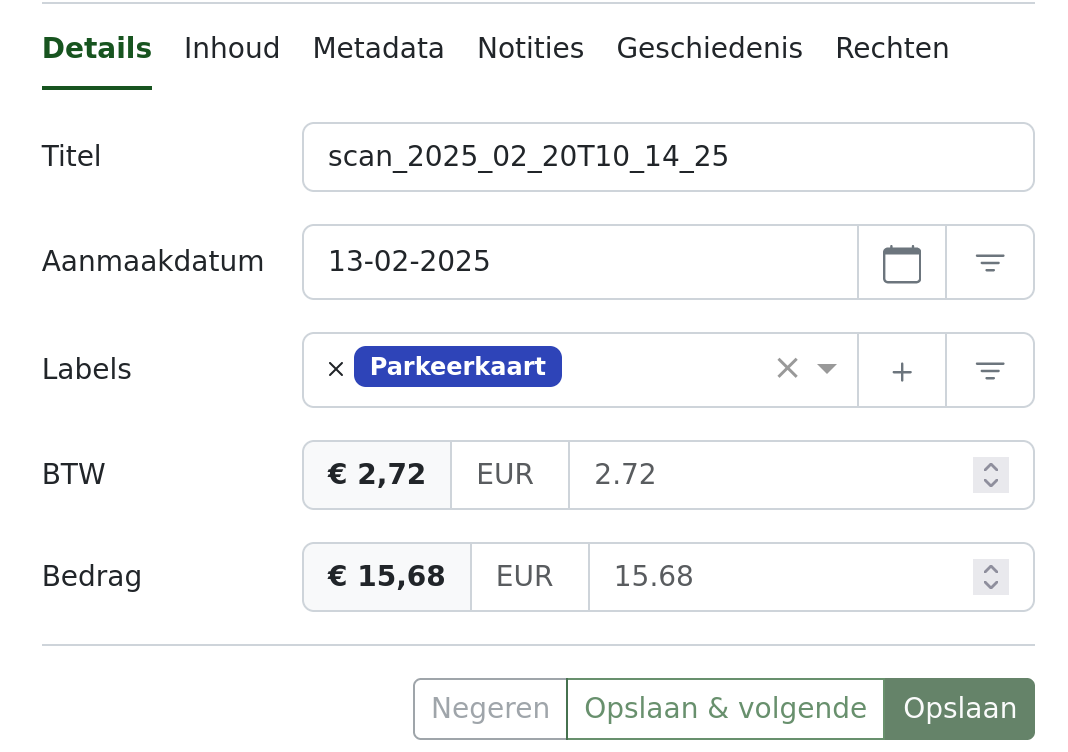Click filter icon next to Labels
This screenshot has width=1068, height=752.
tap(990, 371)
